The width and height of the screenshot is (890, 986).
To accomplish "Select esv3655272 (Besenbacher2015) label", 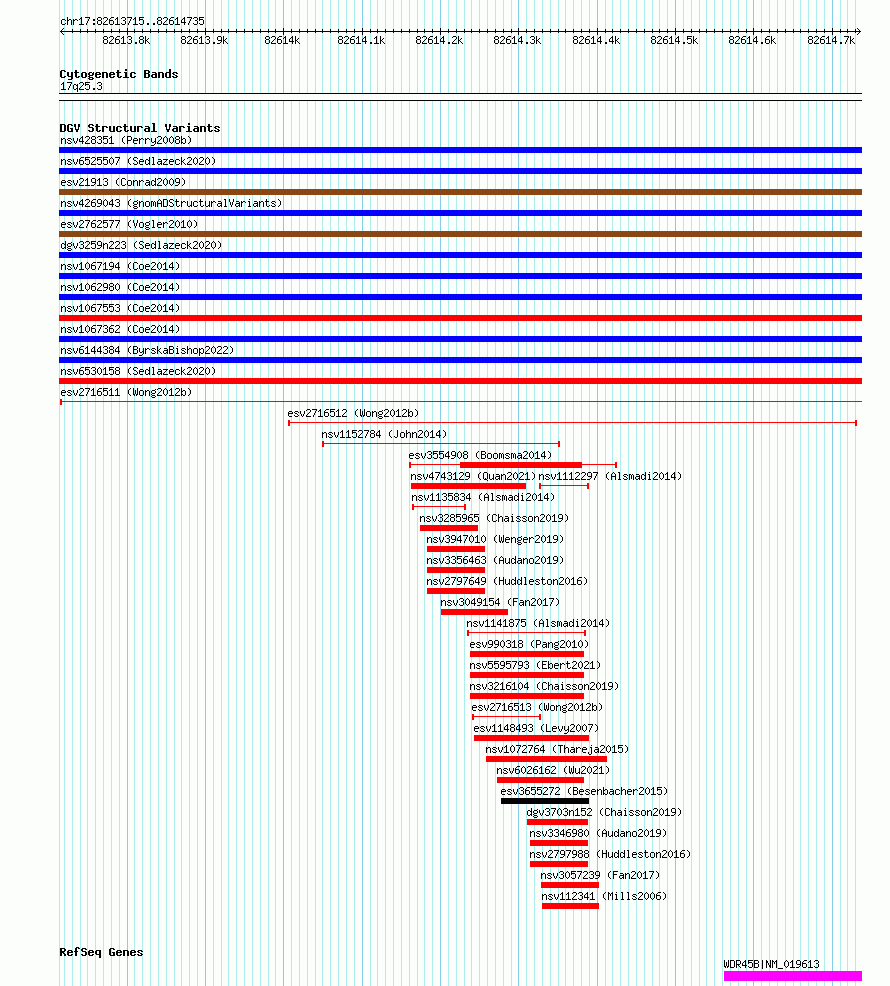I will click(584, 791).
